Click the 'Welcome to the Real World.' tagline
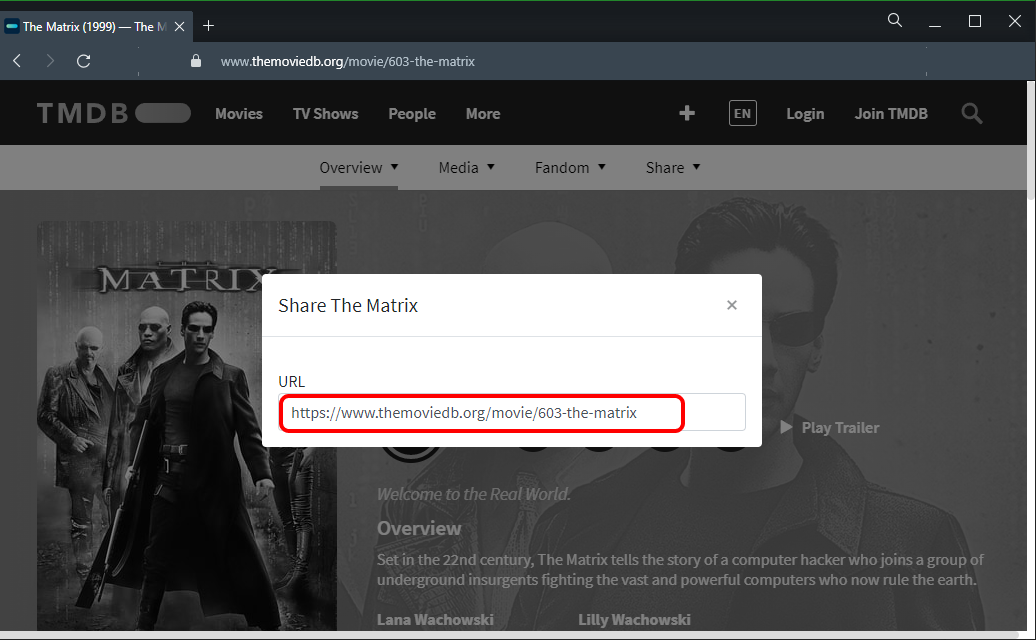The image size is (1036, 640). tap(474, 494)
